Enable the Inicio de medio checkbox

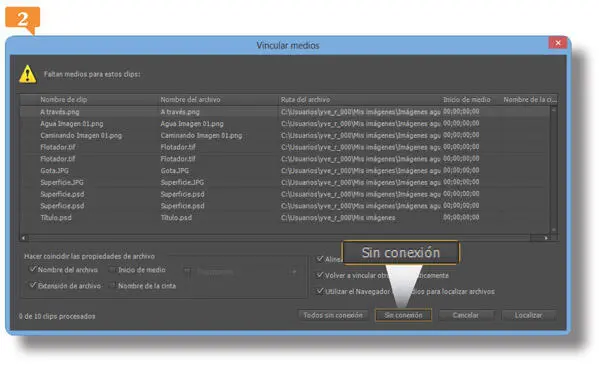click(112, 270)
